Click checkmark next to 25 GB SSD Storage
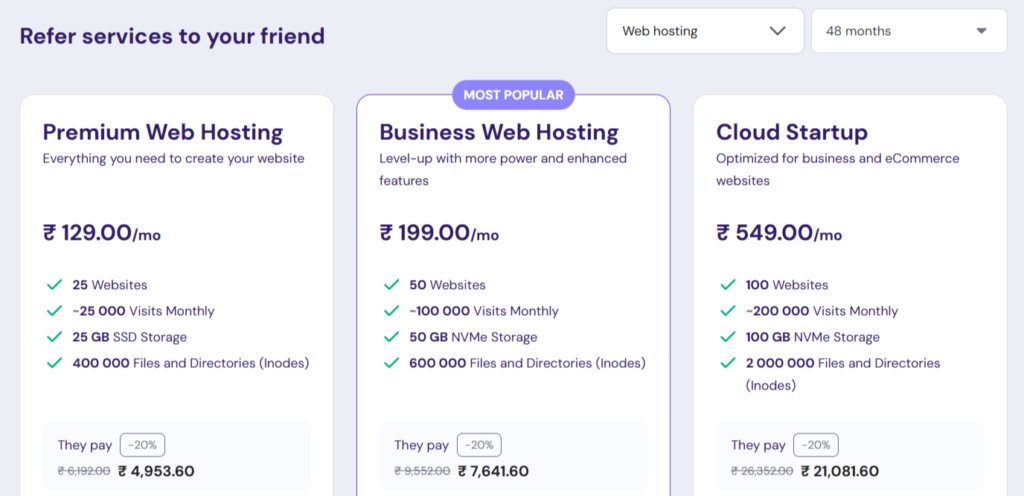The width and height of the screenshot is (1024, 496). pyautogui.click(x=54, y=337)
